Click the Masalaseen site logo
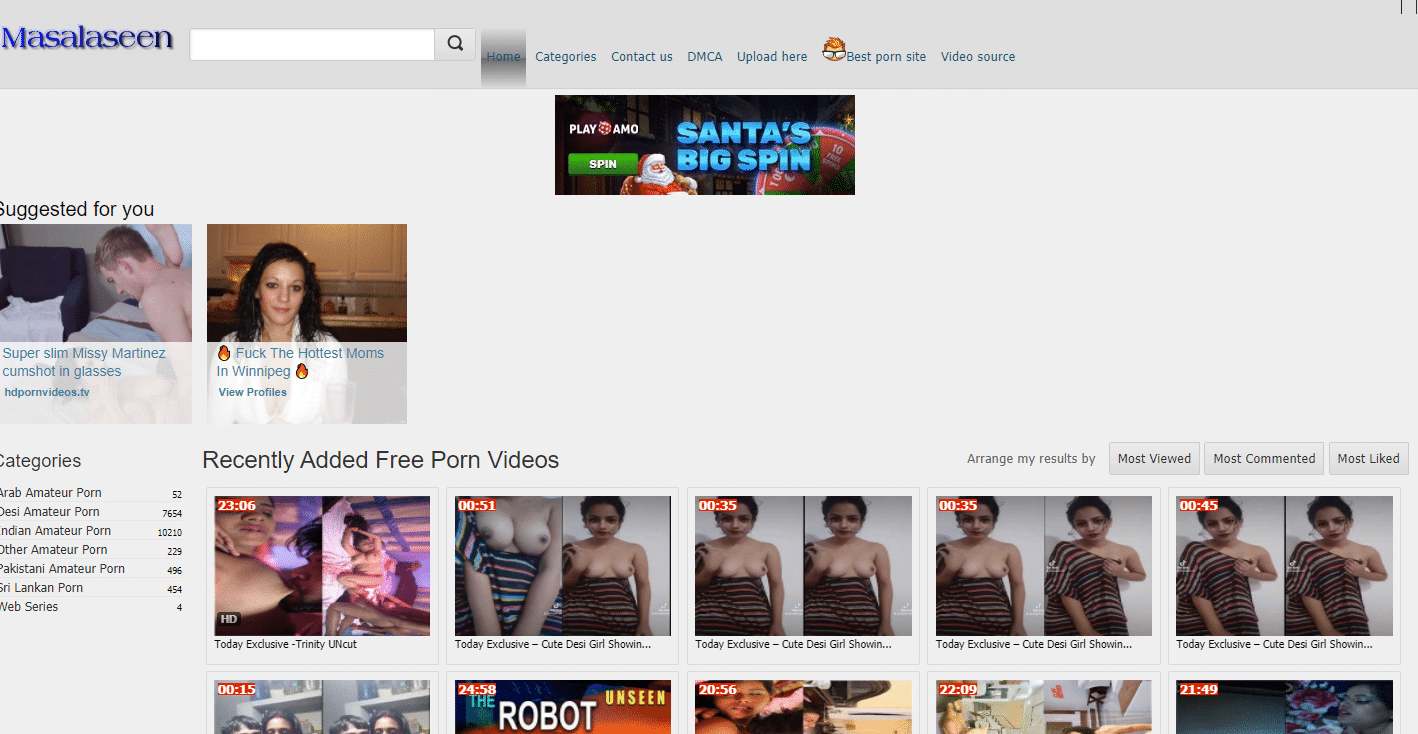This screenshot has height=734, width=1418. click(87, 39)
